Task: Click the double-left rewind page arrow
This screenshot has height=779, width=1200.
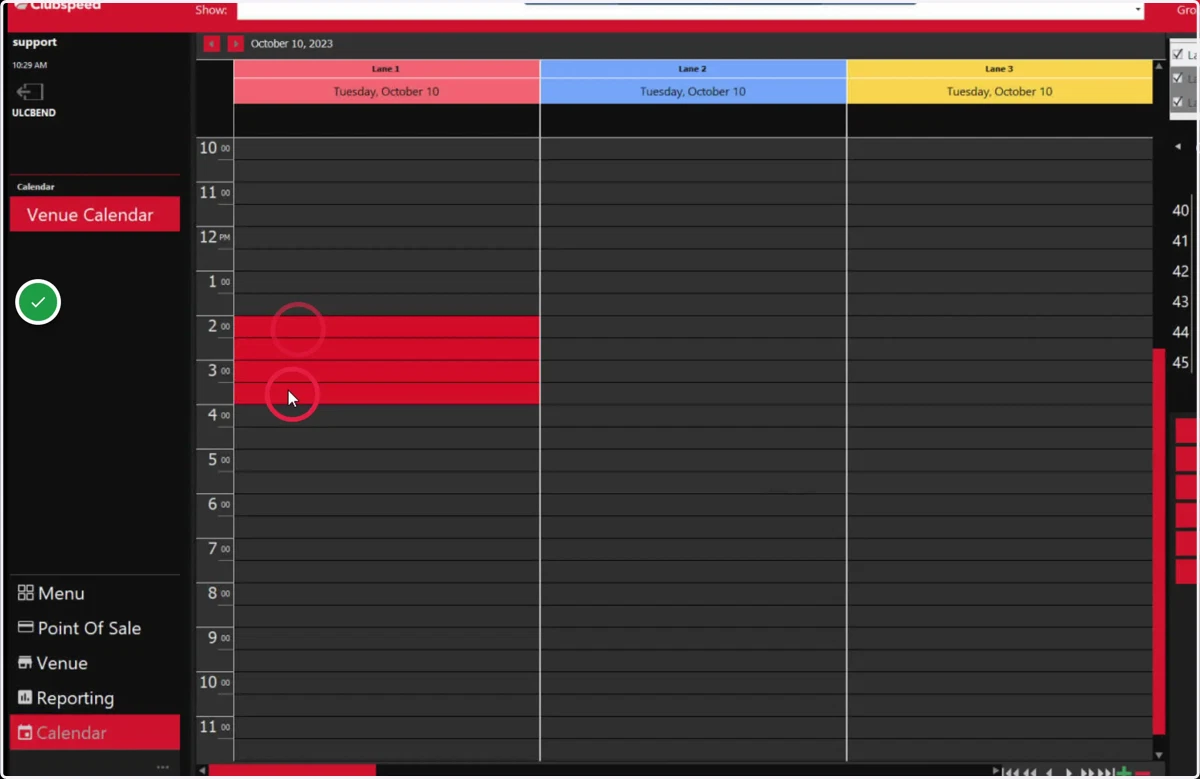Action: point(1029,772)
